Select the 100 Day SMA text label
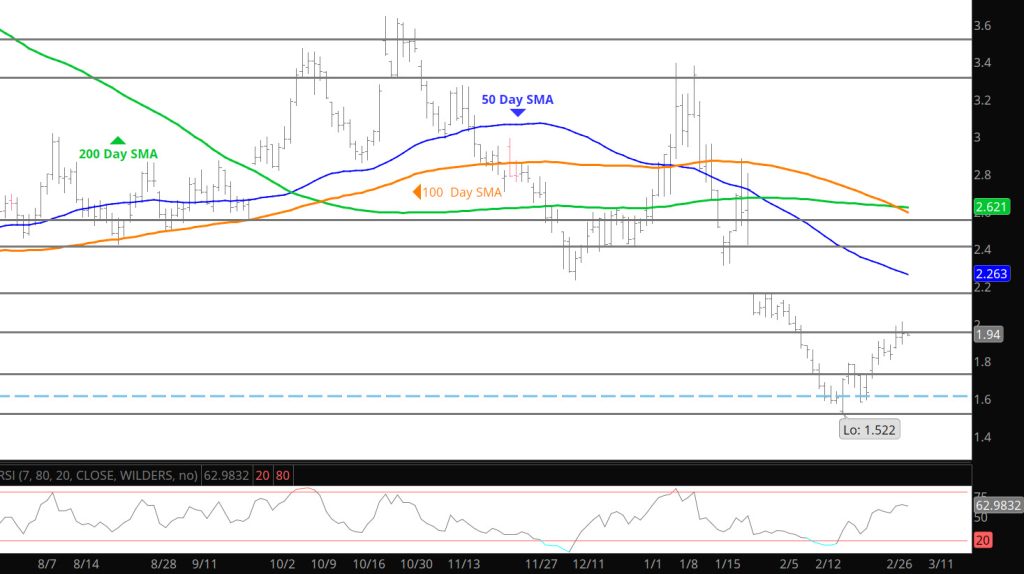1024x574 pixels. tap(462, 192)
